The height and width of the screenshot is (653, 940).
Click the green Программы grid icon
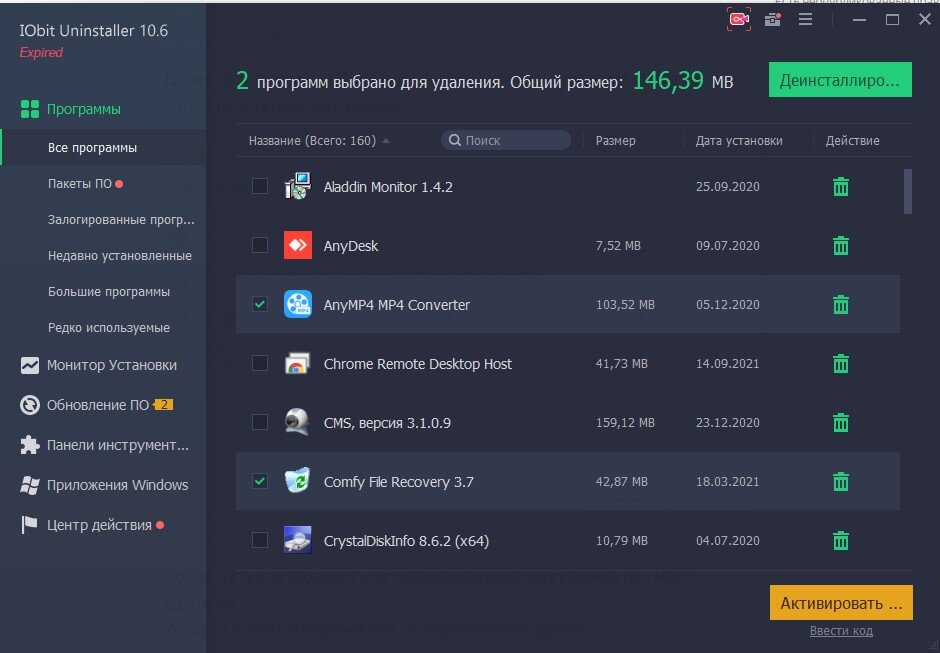(x=30, y=109)
